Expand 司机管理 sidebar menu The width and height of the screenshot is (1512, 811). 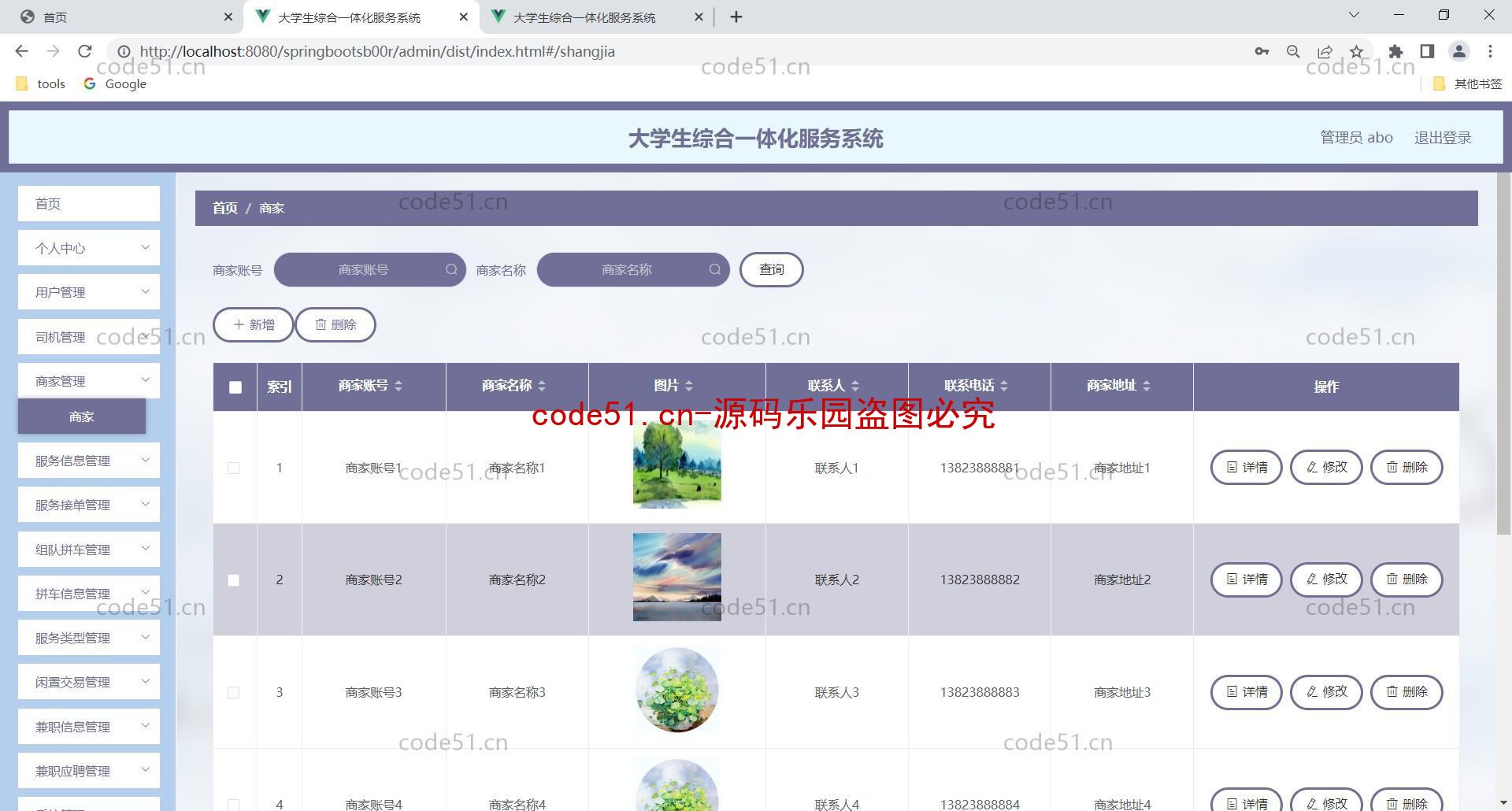pos(89,337)
